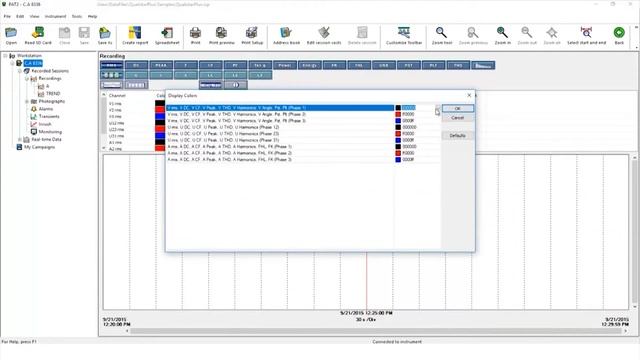The height and width of the screenshot is (360, 640).
Task: Toggle the THD recording button
Action: click(x=458, y=65)
